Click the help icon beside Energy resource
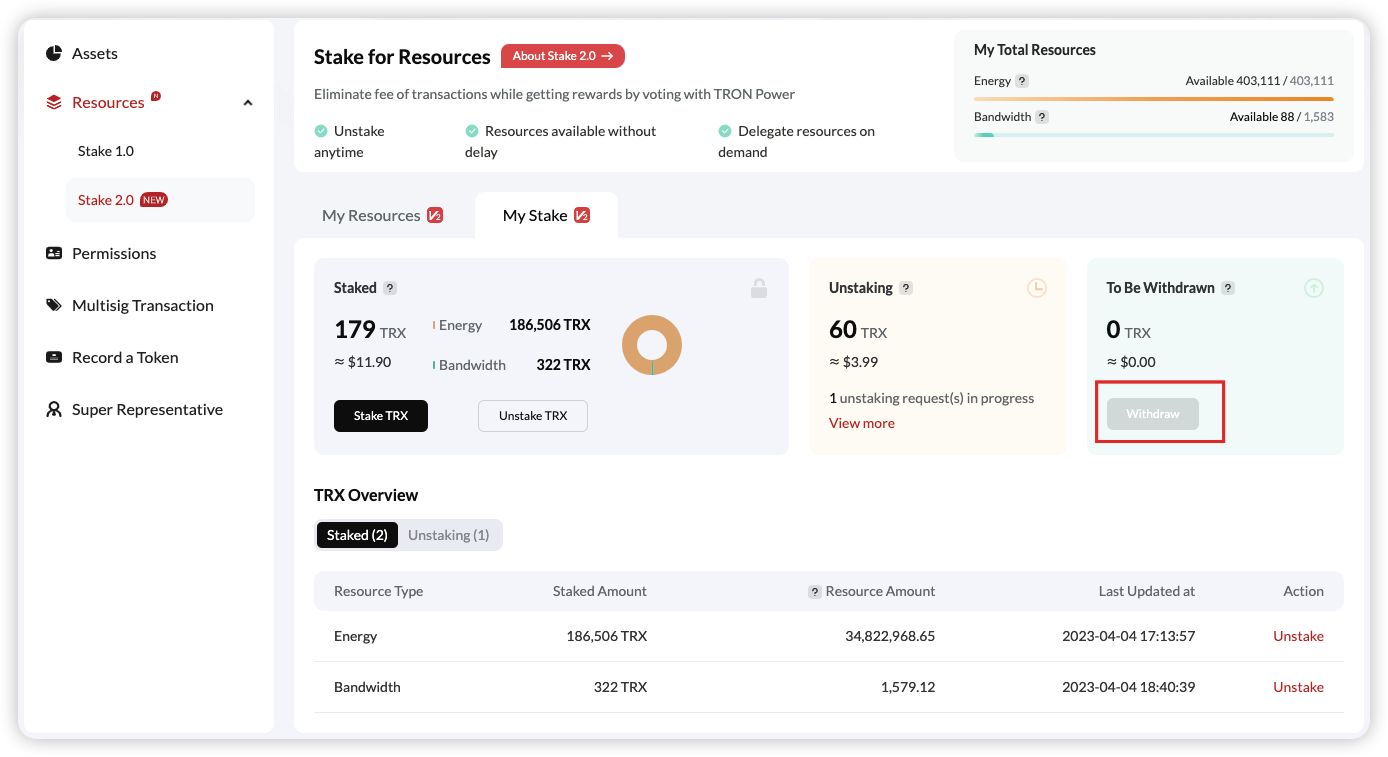The image size is (1388, 757). point(1022,81)
